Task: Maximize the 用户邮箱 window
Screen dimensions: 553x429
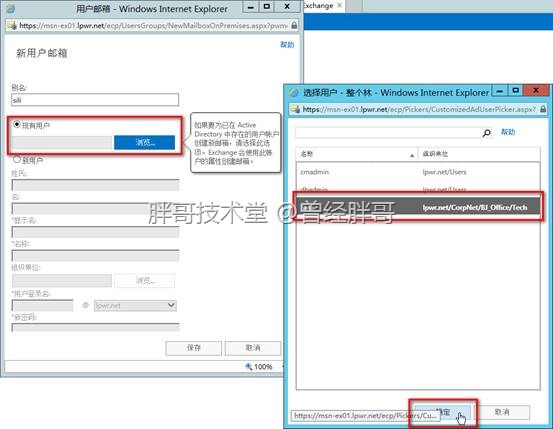Action: (267, 7)
